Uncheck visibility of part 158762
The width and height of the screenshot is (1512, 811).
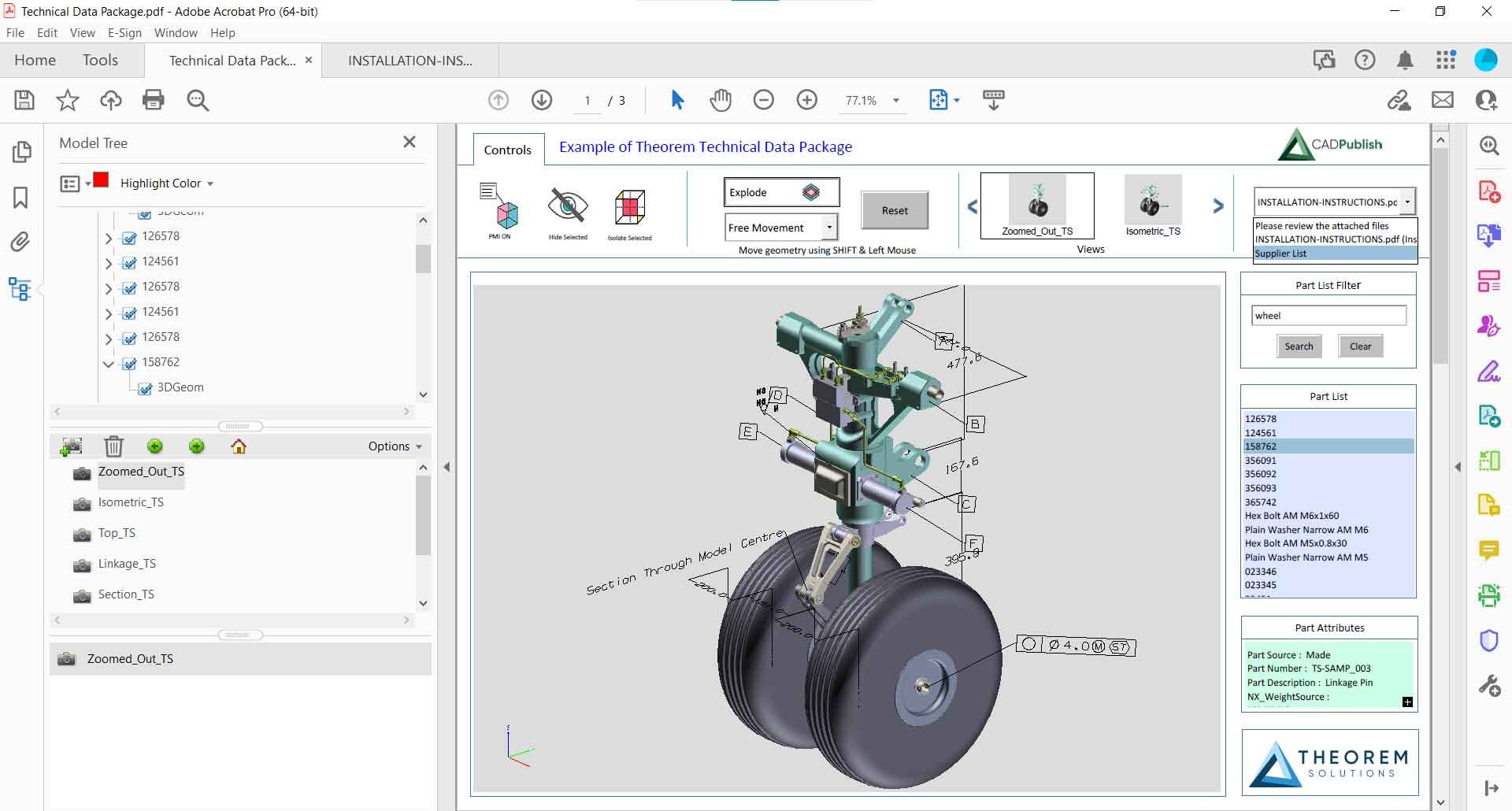128,363
